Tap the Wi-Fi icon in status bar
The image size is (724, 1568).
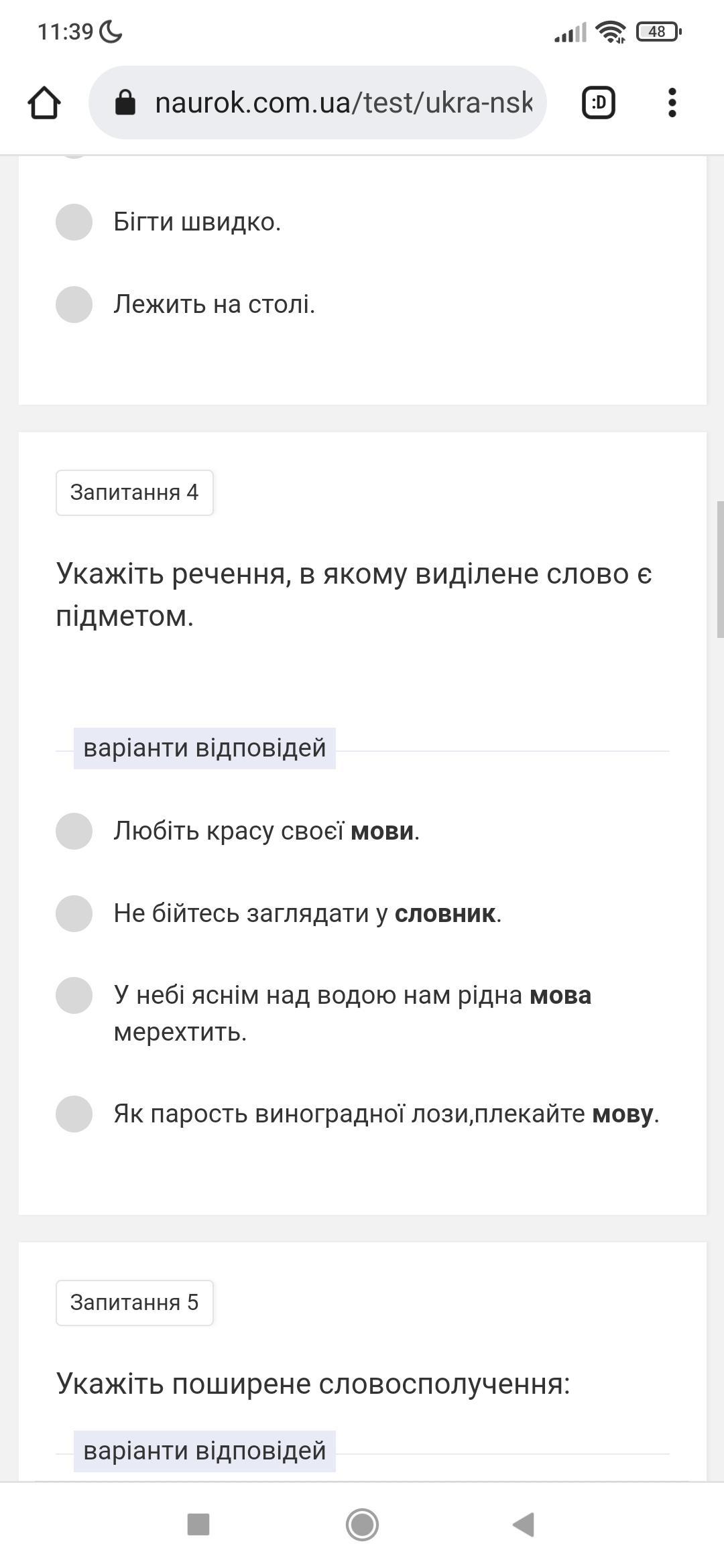coord(610,31)
